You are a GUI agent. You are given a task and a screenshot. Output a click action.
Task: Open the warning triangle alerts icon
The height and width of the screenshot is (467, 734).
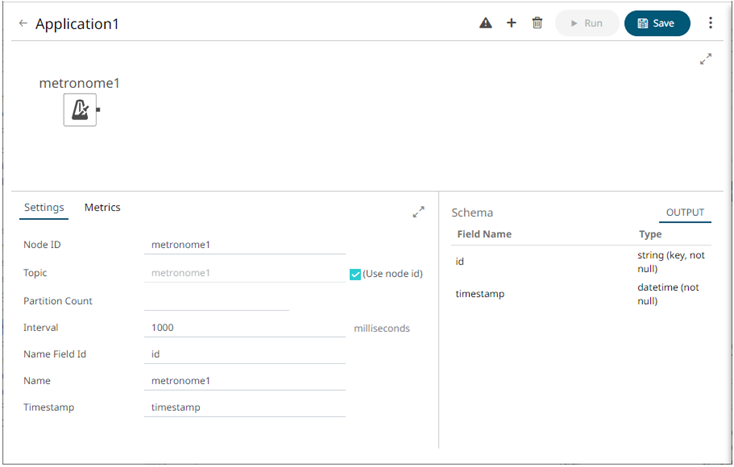point(486,23)
